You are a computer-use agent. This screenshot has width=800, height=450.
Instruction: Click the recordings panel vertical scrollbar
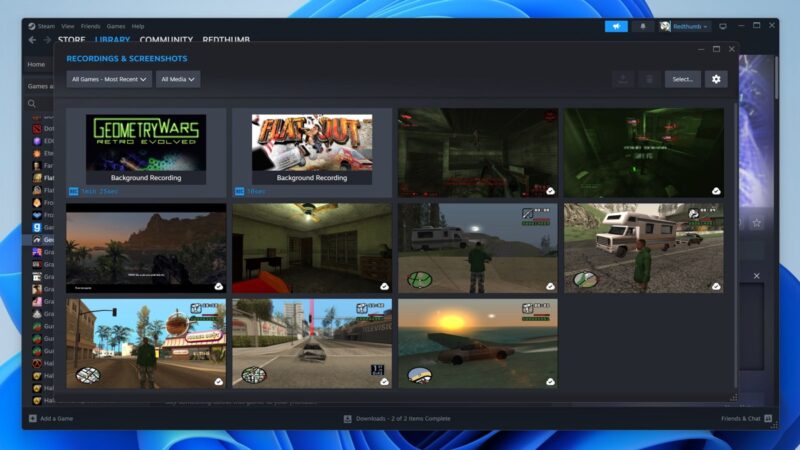point(735,245)
